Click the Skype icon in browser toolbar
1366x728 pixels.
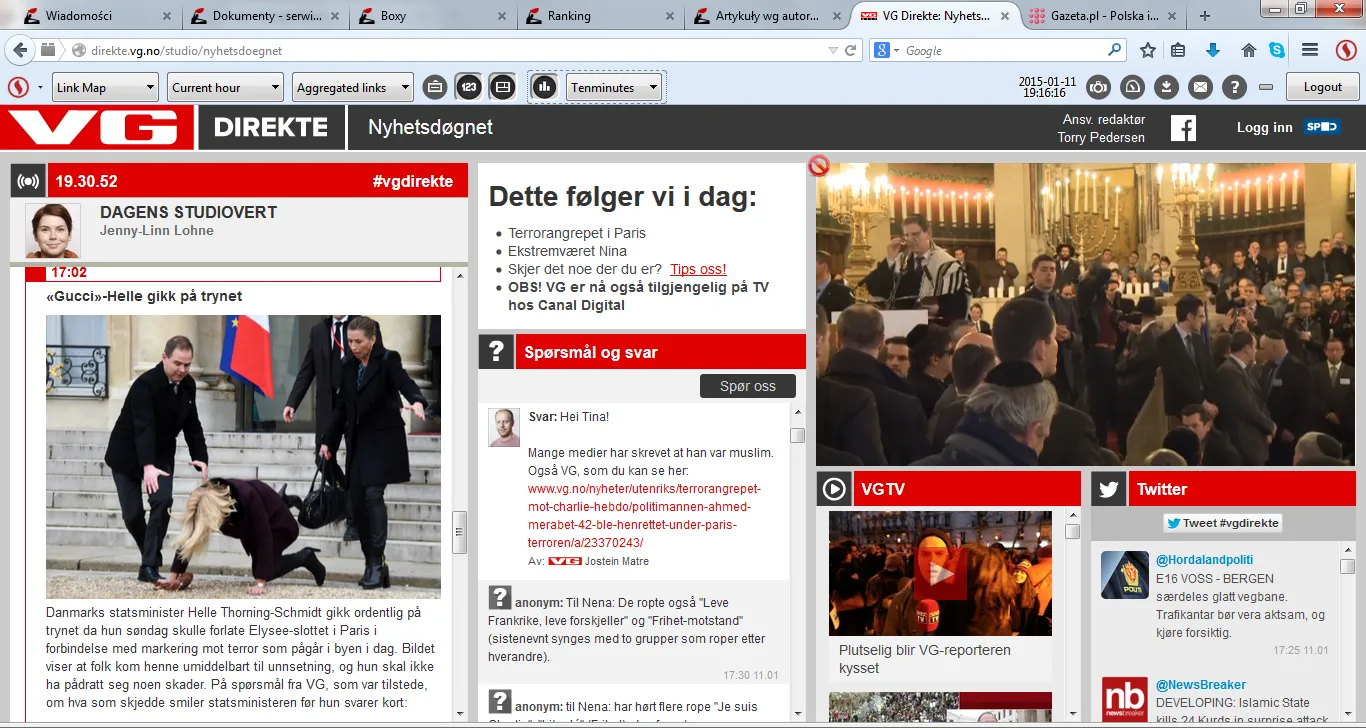pos(1277,50)
